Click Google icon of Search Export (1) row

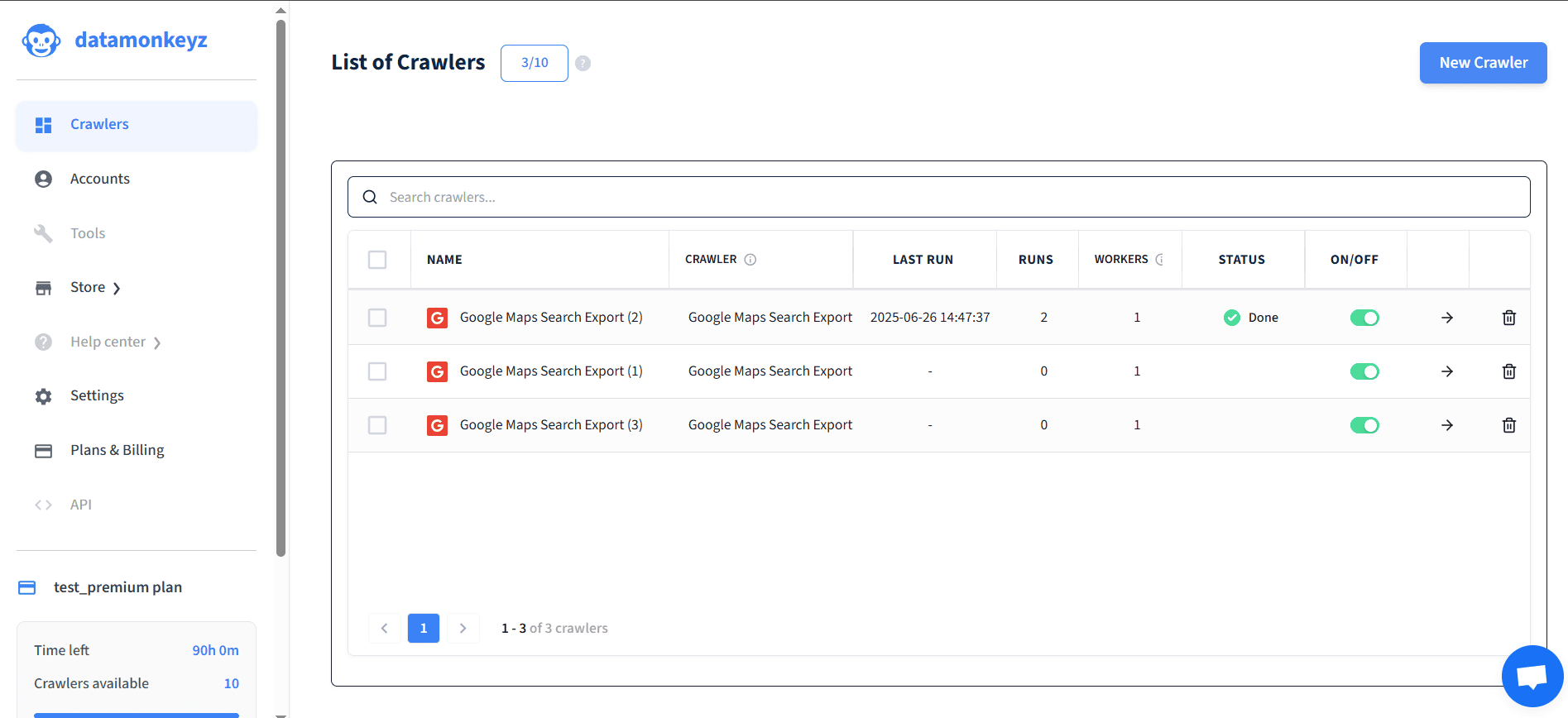[x=437, y=371]
